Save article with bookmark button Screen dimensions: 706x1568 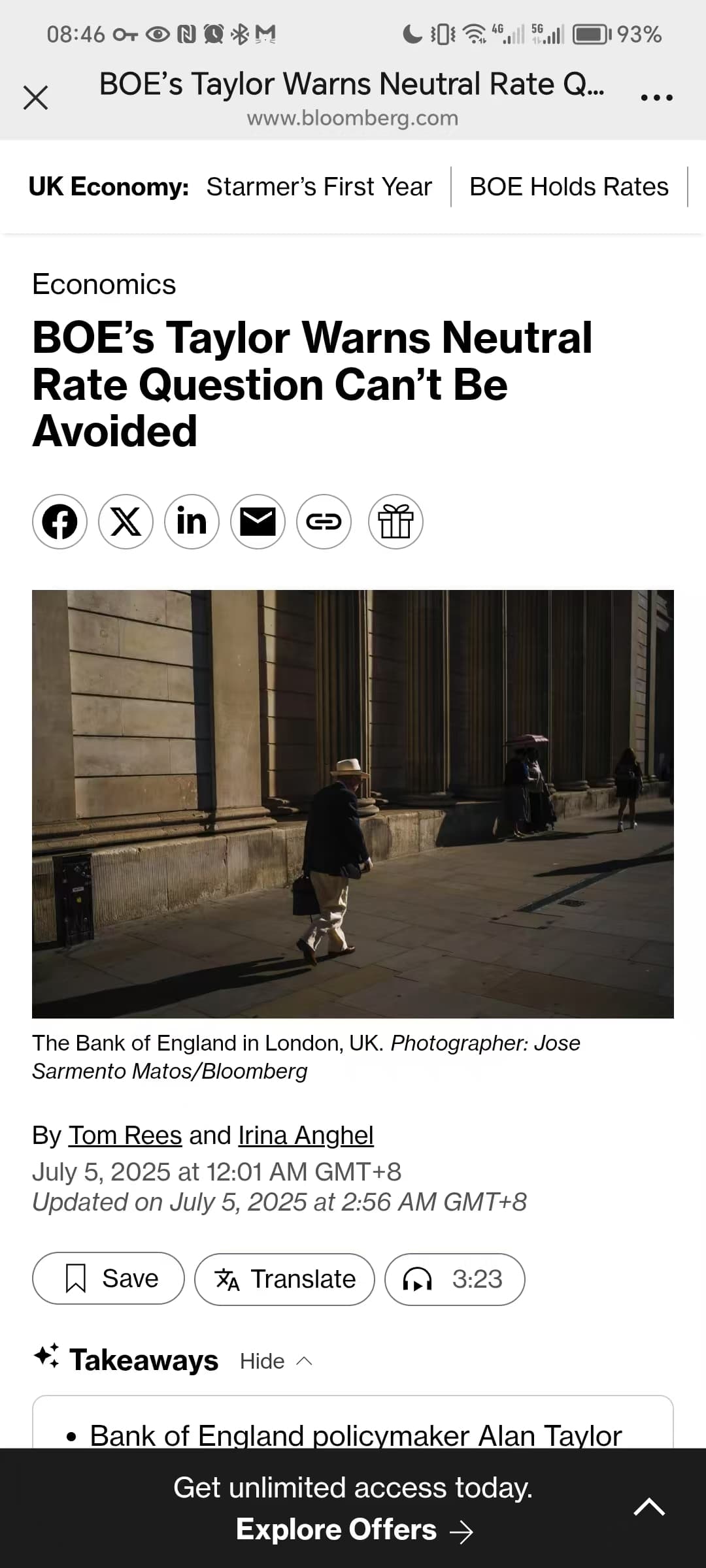point(109,1278)
